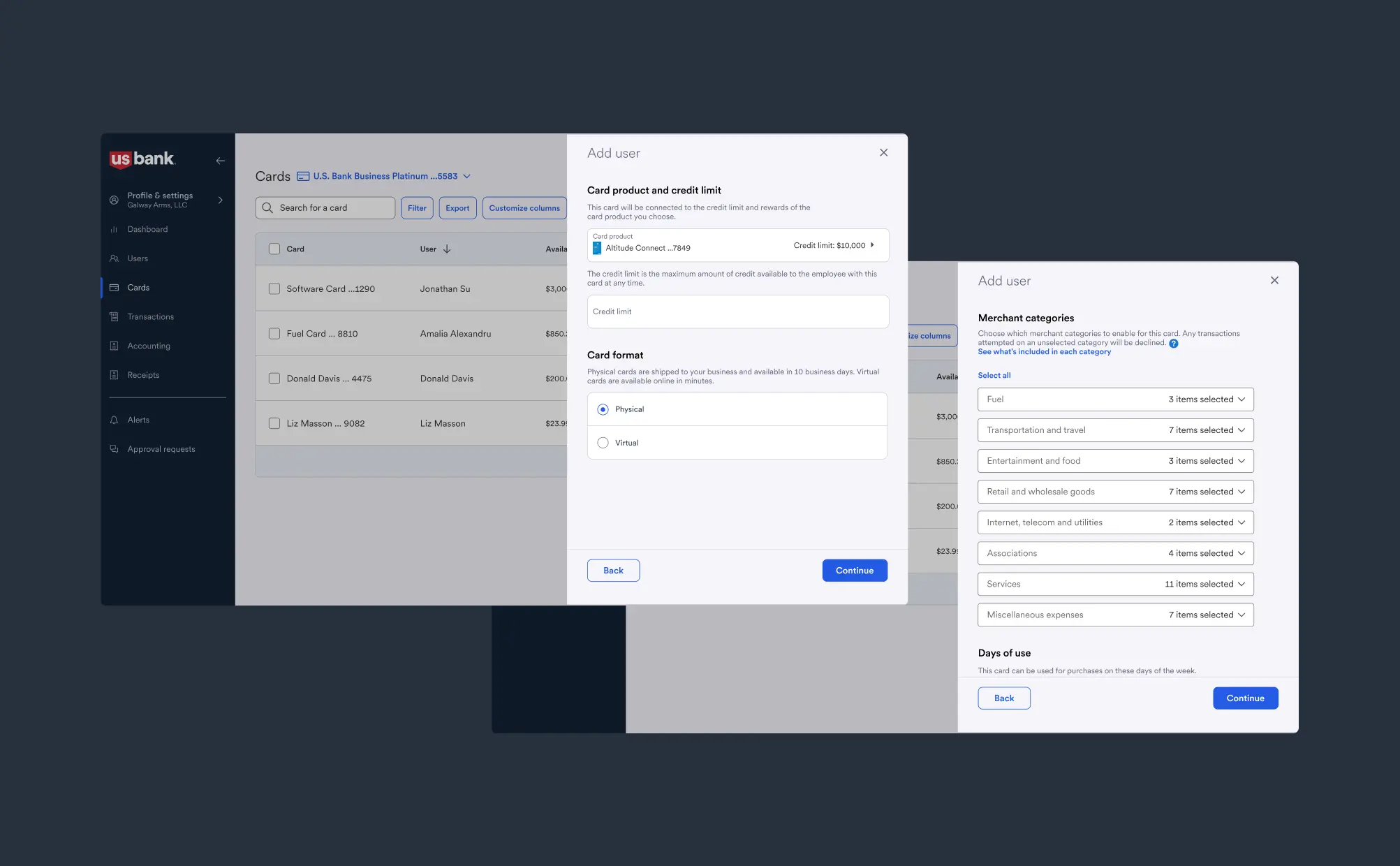The width and height of the screenshot is (1400, 866).
Task: Select the Virtual card format radio
Action: 603,443
